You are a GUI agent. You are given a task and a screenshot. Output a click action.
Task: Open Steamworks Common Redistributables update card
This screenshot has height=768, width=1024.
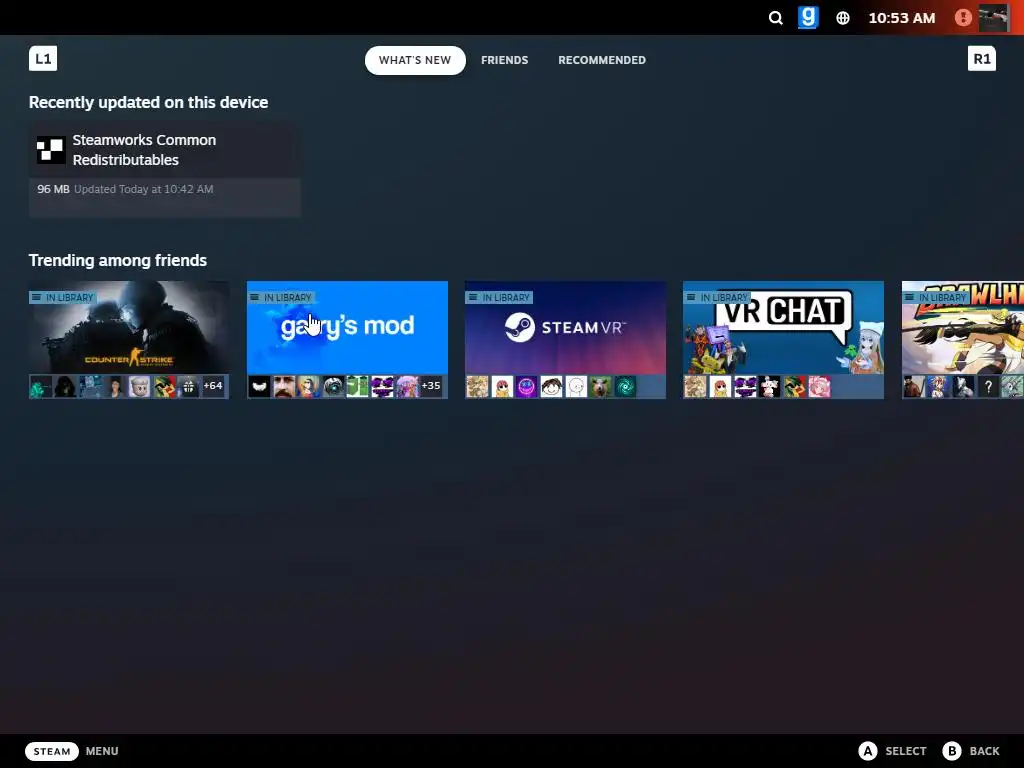pos(165,169)
